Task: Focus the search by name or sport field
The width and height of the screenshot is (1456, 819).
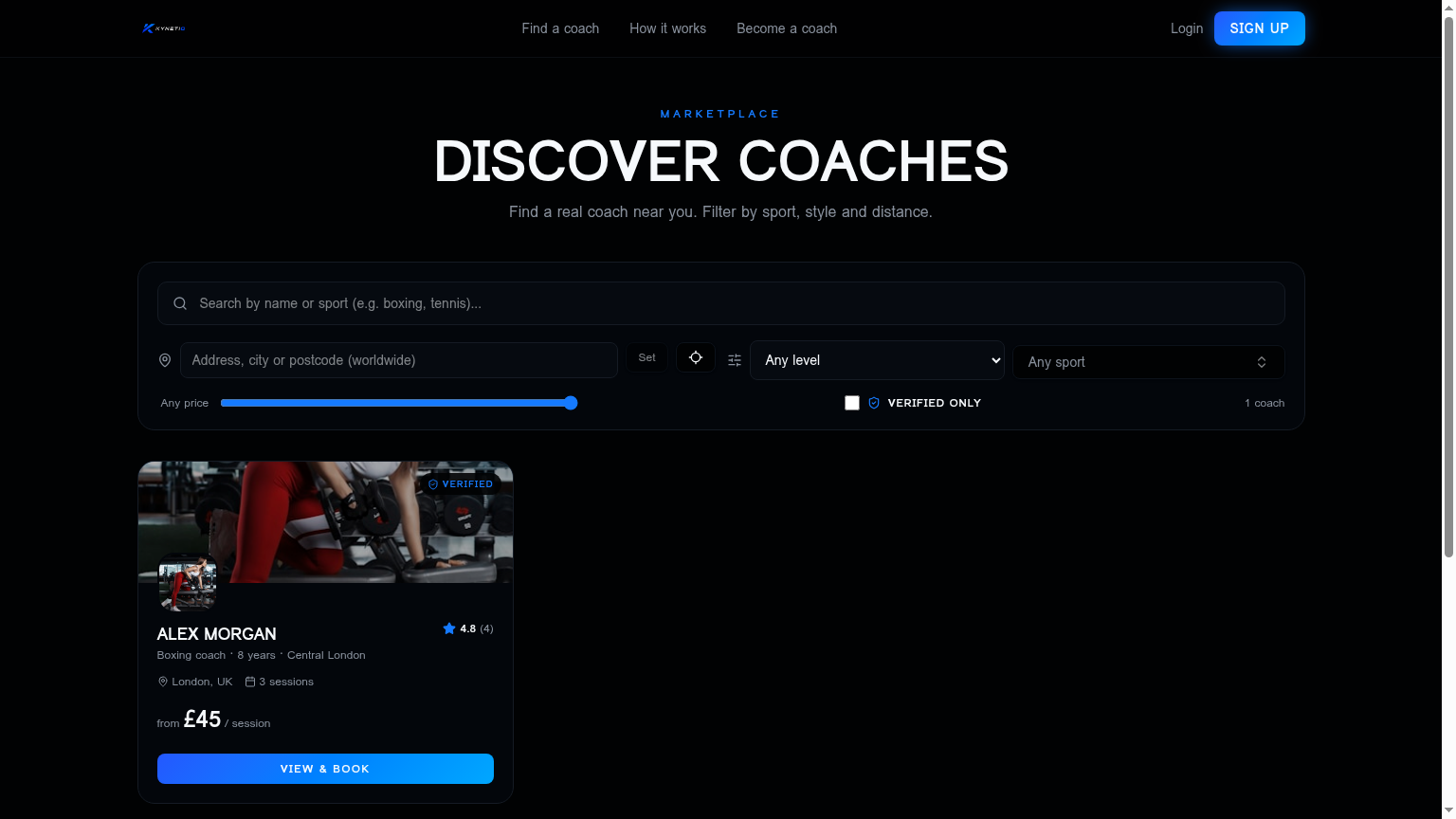Action: point(721,303)
